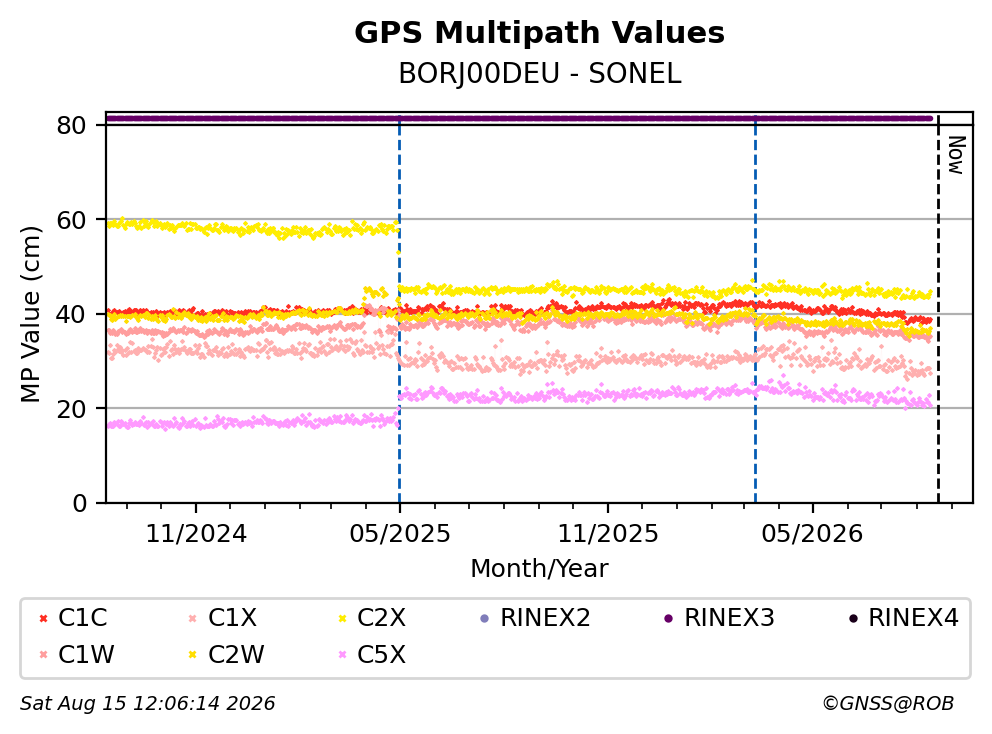This screenshot has width=992, height=734.
Task: Click the subtitle BORJ00DEU - SONEL
Action: click(540, 74)
